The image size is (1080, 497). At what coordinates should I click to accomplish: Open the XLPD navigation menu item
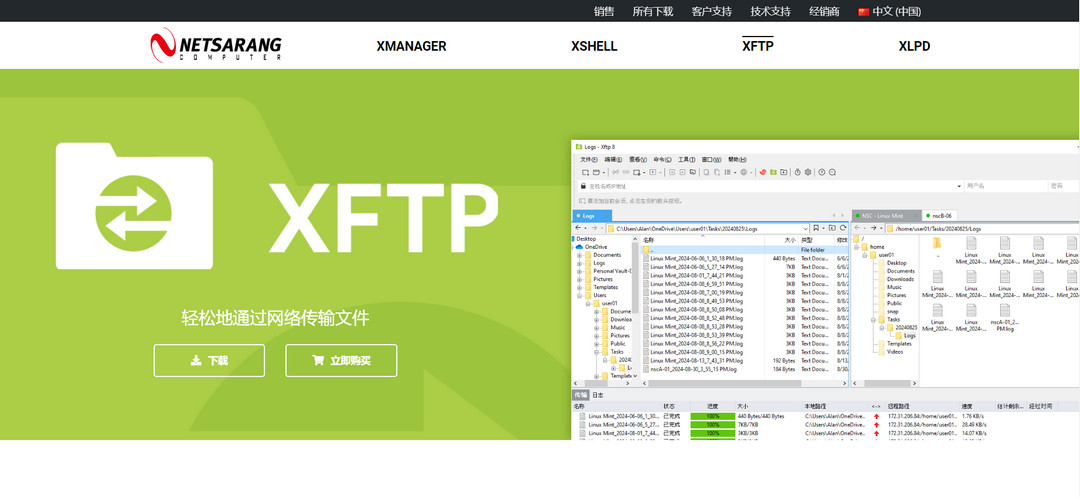[x=914, y=46]
